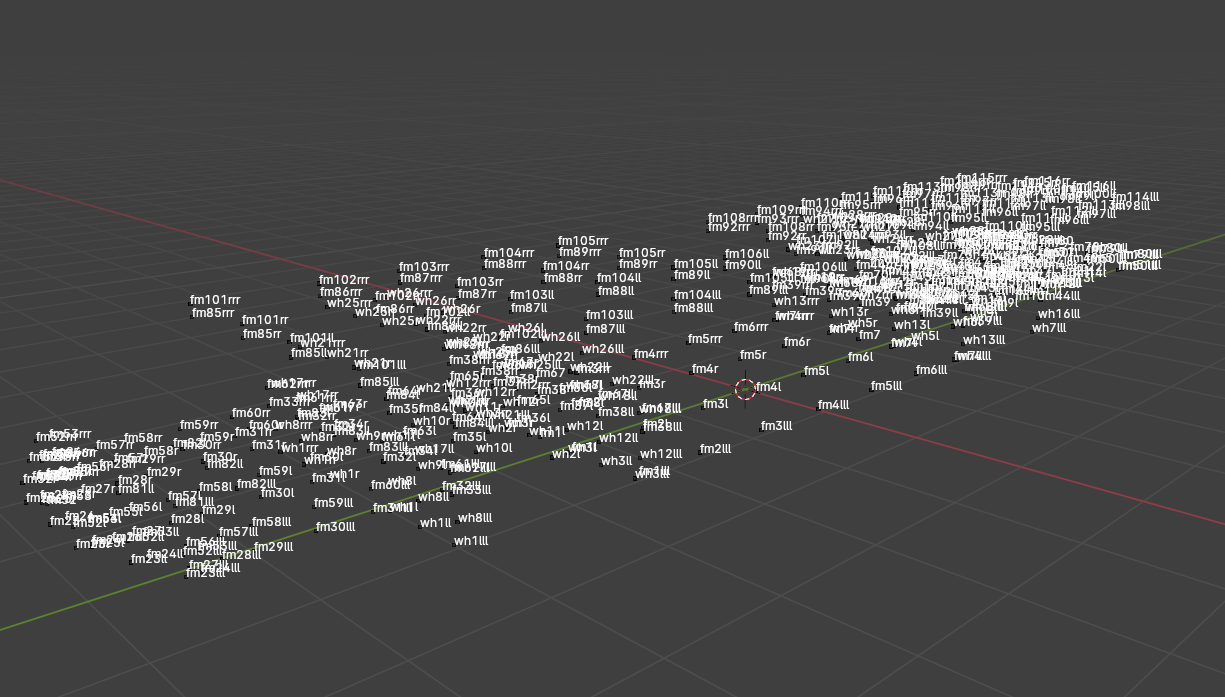Select the empty labeled wh26lll

click(x=603, y=349)
